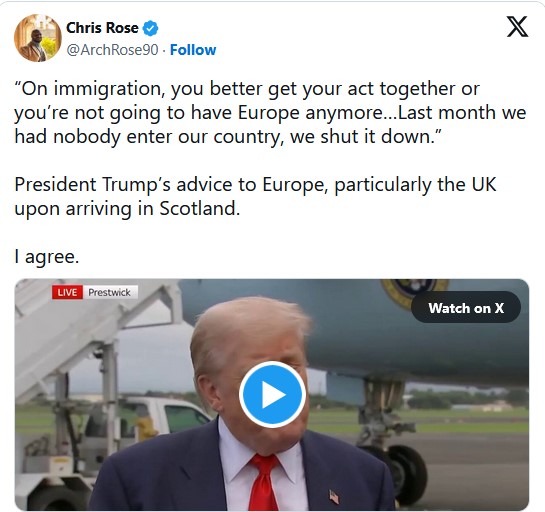Screen dimensions: 545x512
Task: Click the word "Scotland" in the tweet
Action: tap(200, 209)
